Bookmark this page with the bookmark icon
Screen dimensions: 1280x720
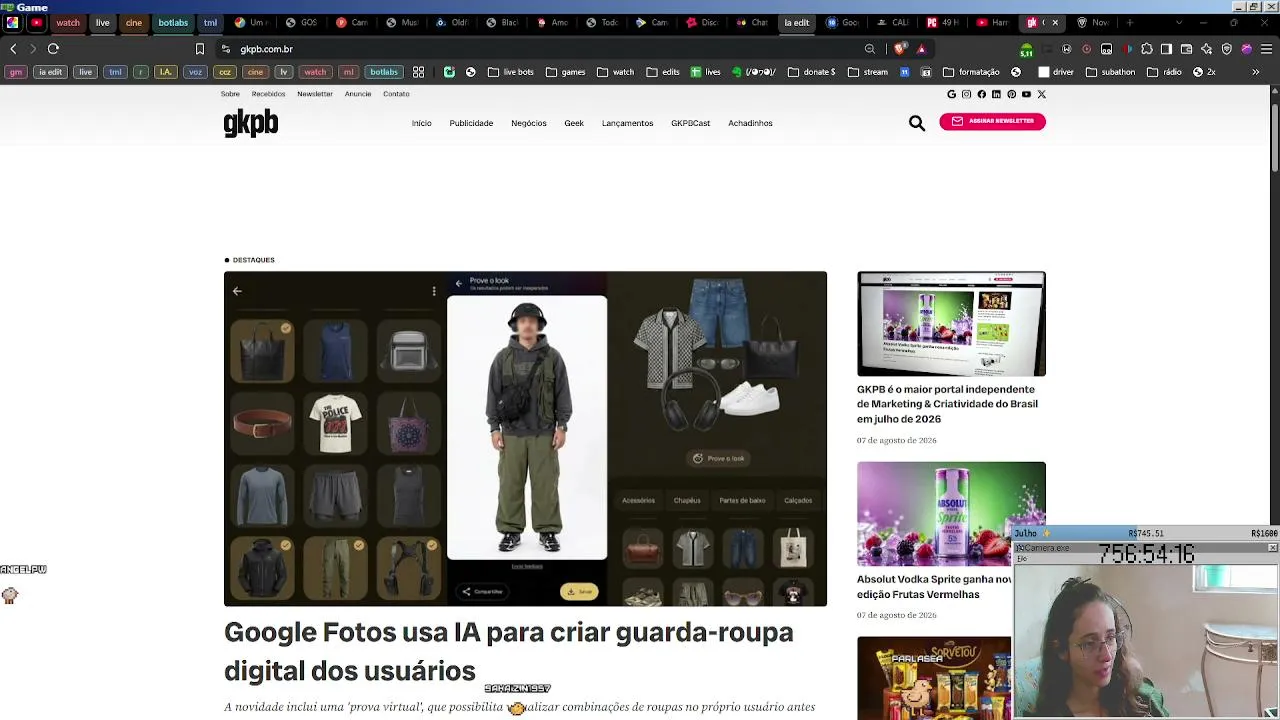point(200,49)
